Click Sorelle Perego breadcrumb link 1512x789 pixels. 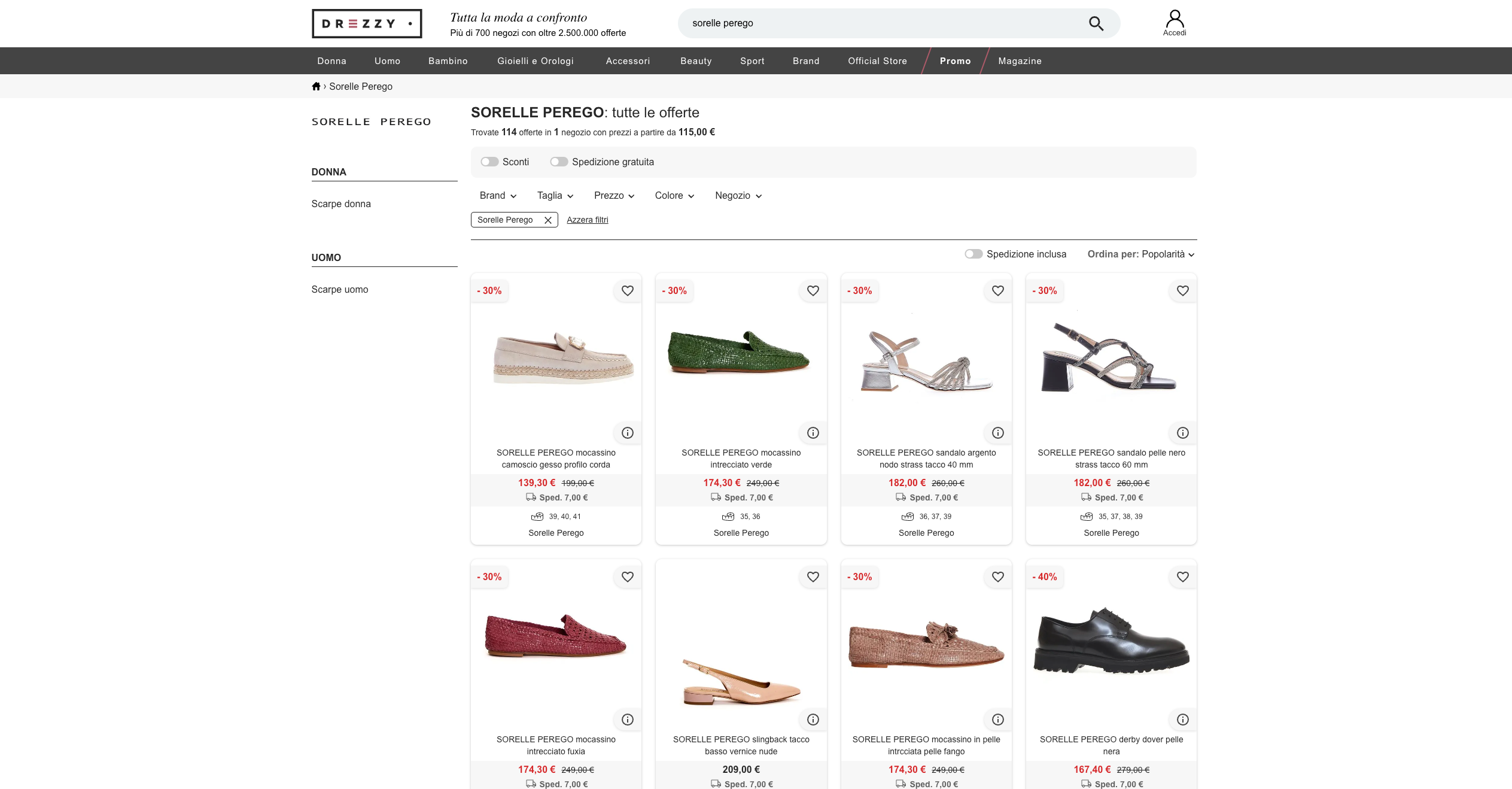(360, 86)
